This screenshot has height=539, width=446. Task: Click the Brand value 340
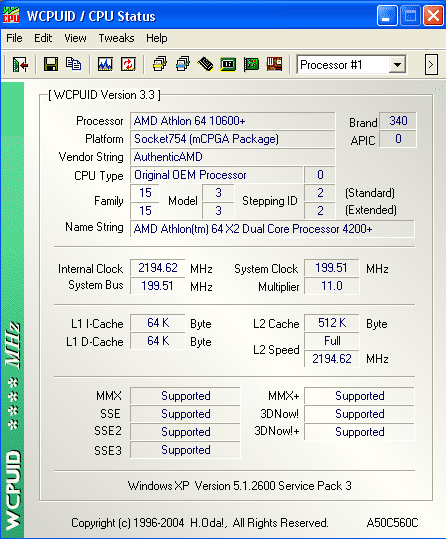point(398,121)
